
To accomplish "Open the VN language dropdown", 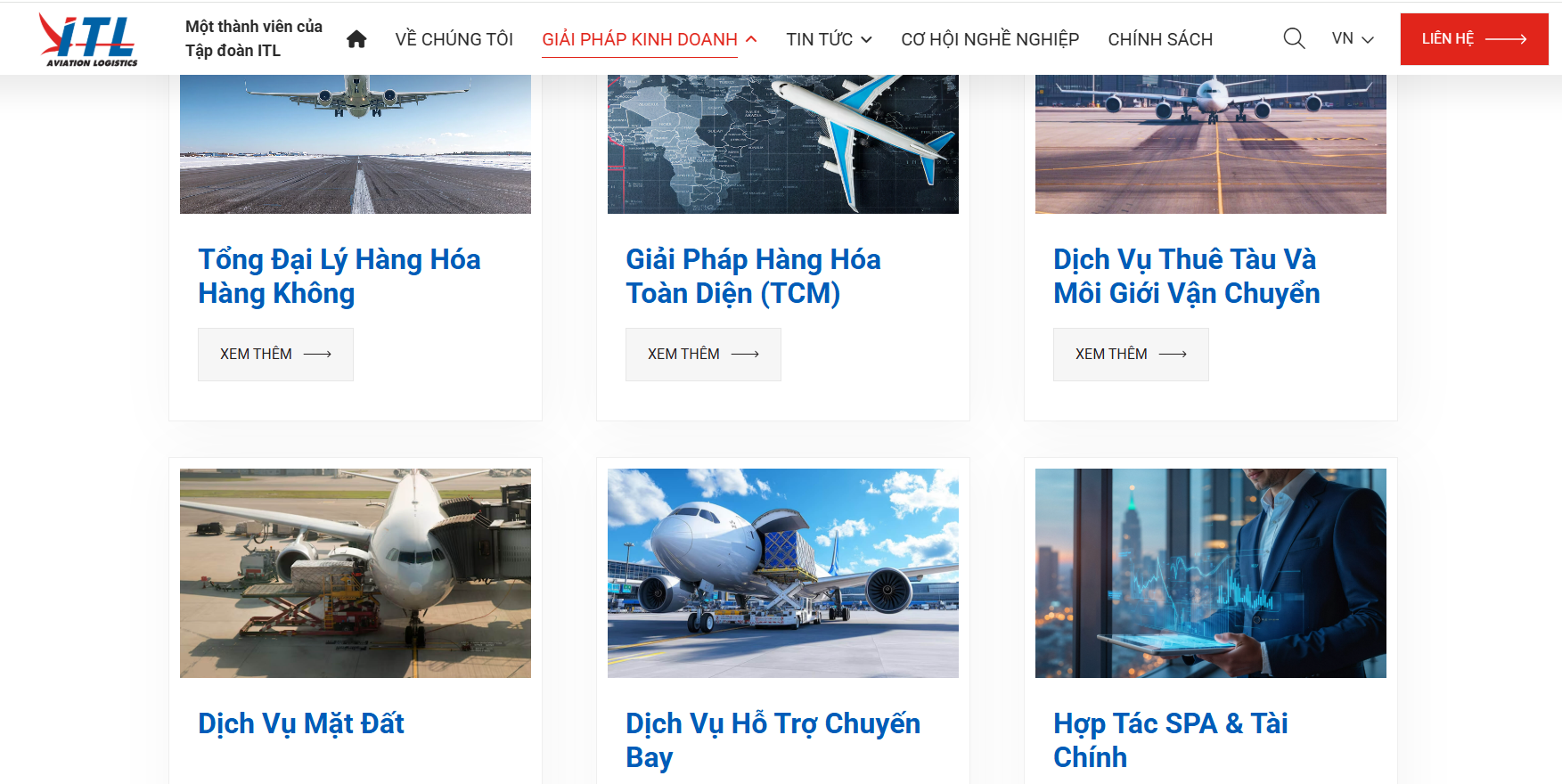I will [1353, 39].
